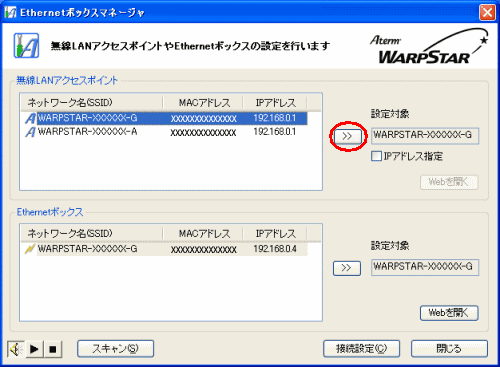Click the スキャン(S) scan button

(x=115, y=349)
